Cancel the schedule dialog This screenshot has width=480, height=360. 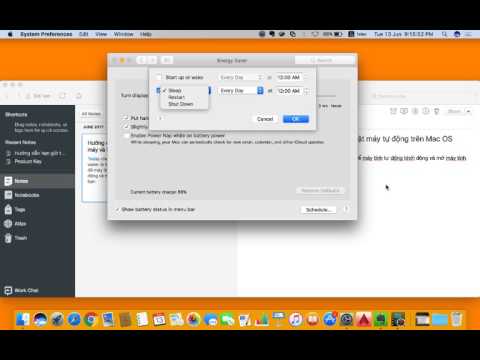click(x=265, y=119)
